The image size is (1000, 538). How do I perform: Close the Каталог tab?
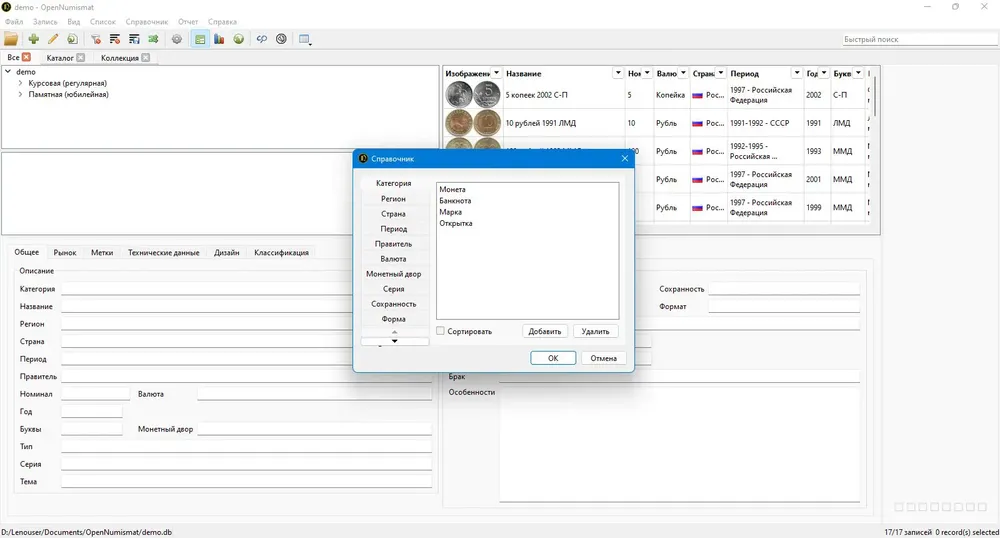pos(80,57)
